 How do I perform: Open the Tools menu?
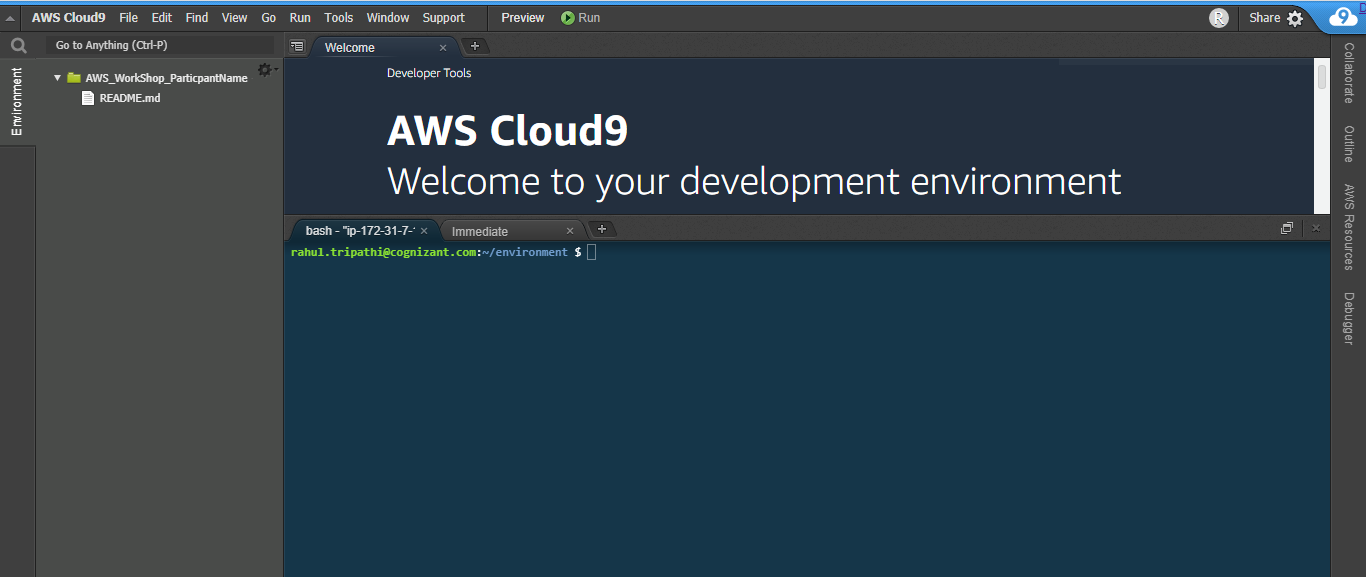(x=339, y=18)
